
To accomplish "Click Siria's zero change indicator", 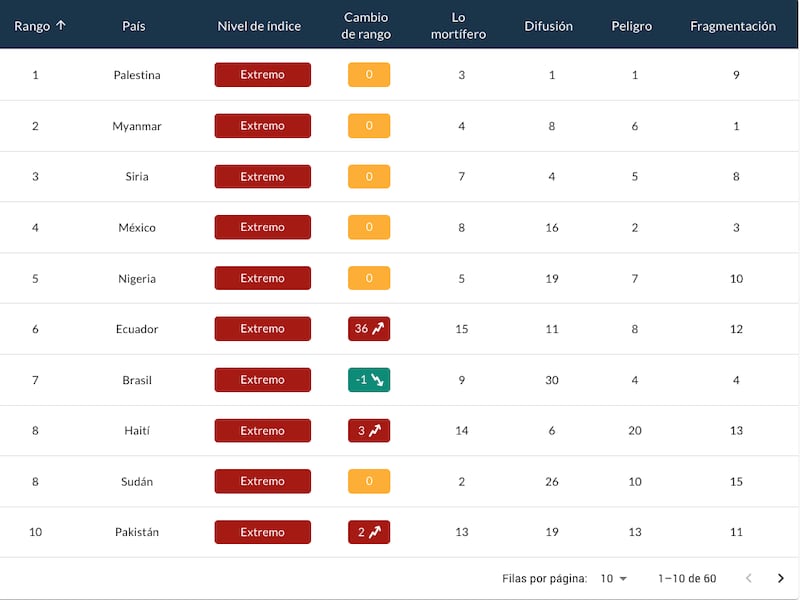I will tap(366, 176).
